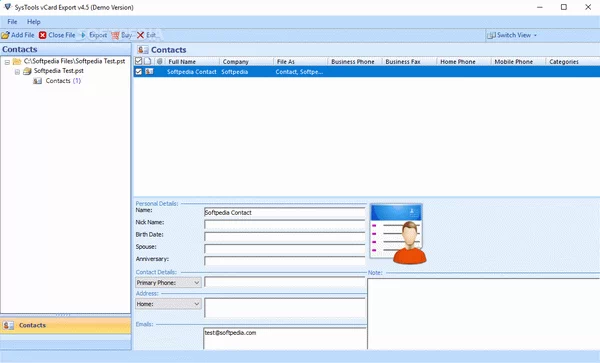The width and height of the screenshot is (600, 363).
Task: Maximize the vCard Export window
Action: click(x=564, y=7)
